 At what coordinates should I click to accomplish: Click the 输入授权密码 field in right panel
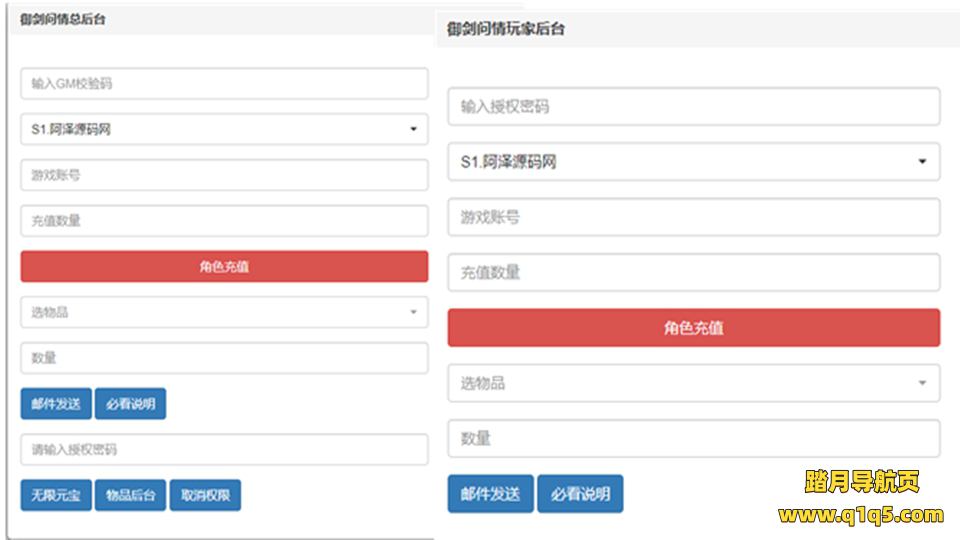(693, 107)
